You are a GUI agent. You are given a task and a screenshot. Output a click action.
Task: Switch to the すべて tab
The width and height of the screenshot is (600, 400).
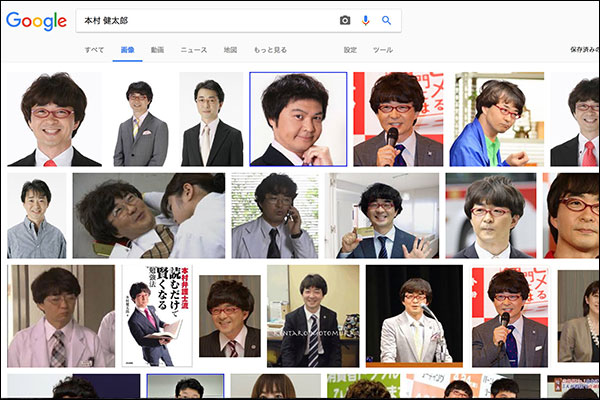click(x=94, y=49)
